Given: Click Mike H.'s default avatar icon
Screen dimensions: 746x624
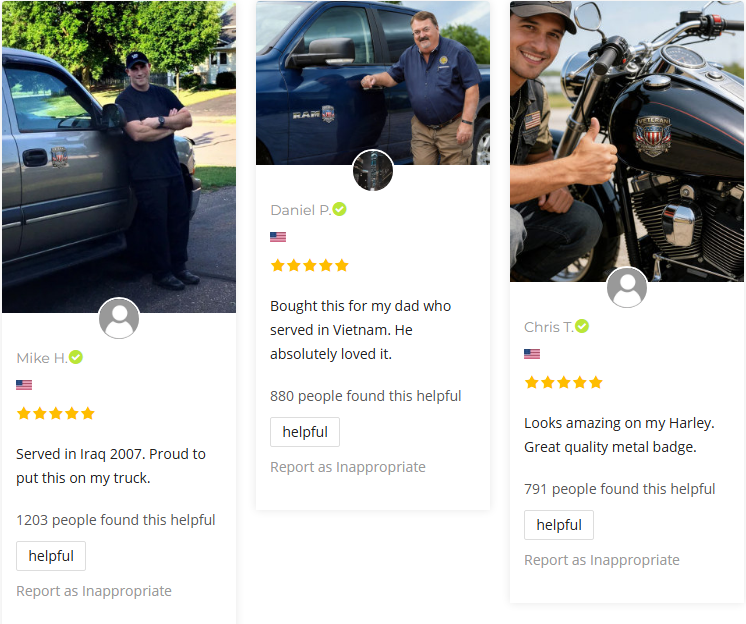Looking at the screenshot, I should point(119,318).
